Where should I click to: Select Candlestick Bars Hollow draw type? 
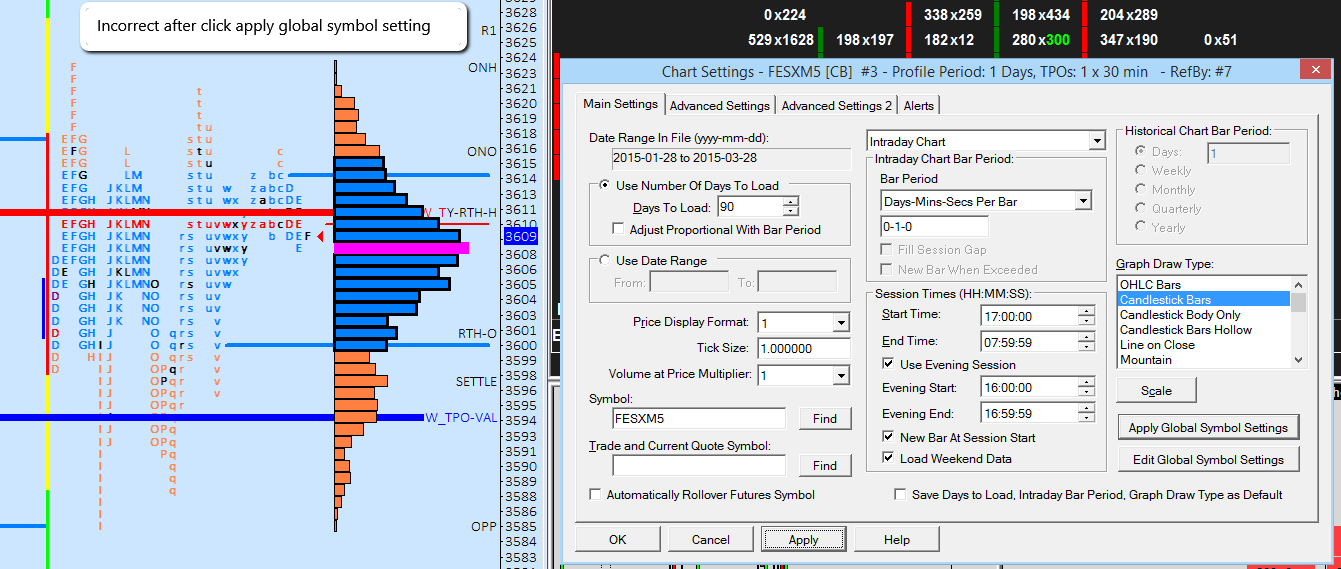1204,329
